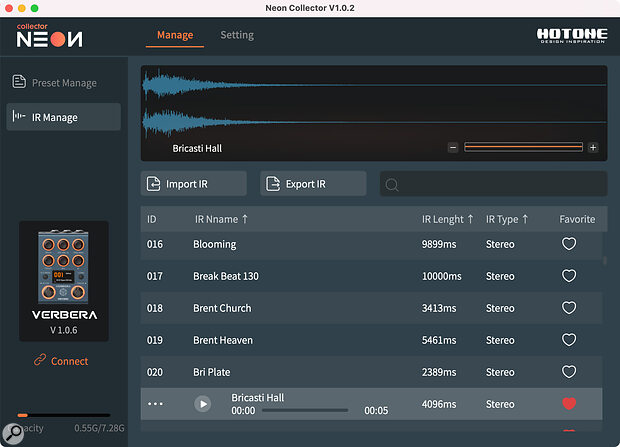Screen dimensions: 620x447
Task: Click the ID column header
Action: [x=152, y=219]
